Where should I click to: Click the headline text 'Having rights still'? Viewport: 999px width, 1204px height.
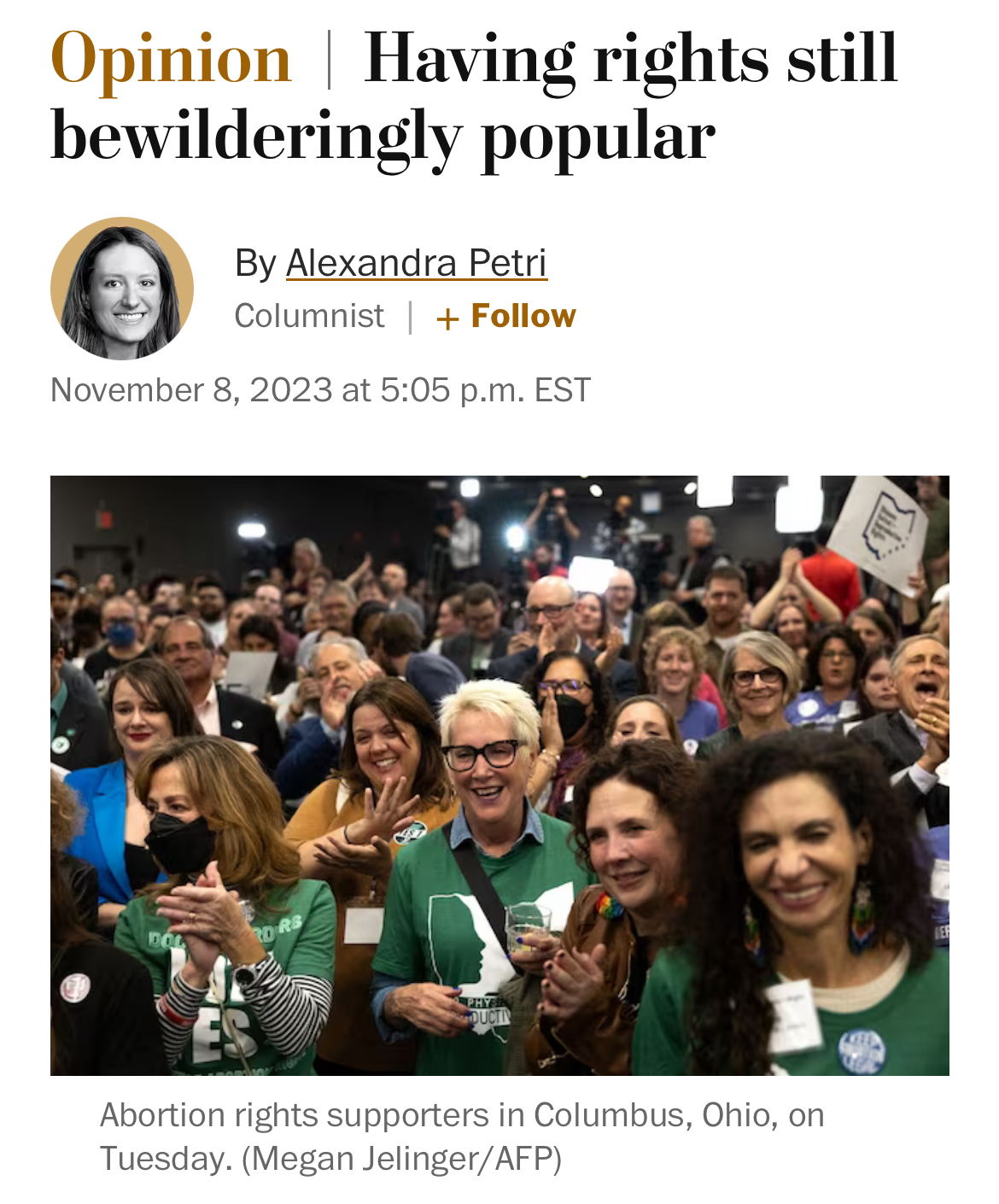point(630,58)
